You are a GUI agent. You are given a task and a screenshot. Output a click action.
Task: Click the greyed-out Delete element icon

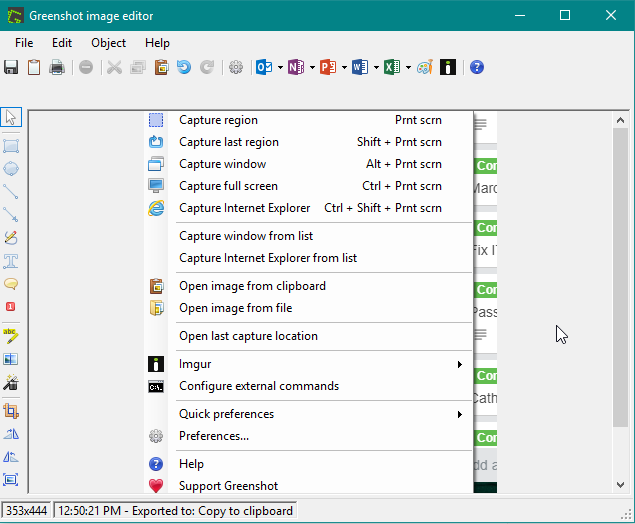click(x=86, y=67)
